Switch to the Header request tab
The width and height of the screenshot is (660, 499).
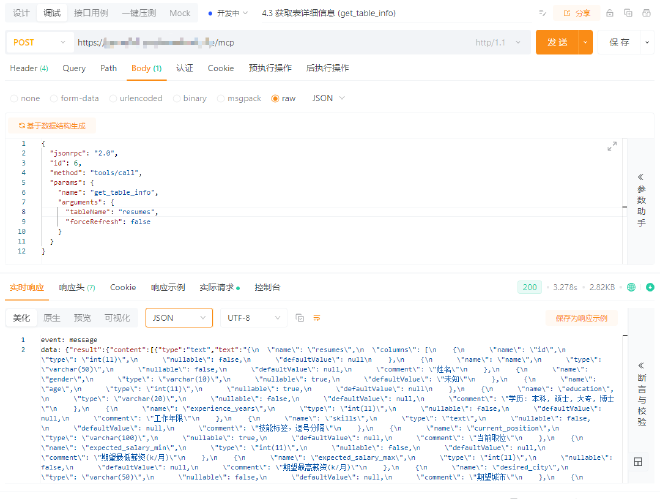pyautogui.click(x=28, y=68)
